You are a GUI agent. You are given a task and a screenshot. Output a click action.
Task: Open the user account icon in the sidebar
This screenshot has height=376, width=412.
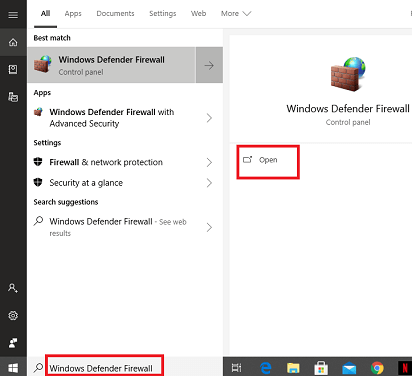pyautogui.click(x=13, y=288)
